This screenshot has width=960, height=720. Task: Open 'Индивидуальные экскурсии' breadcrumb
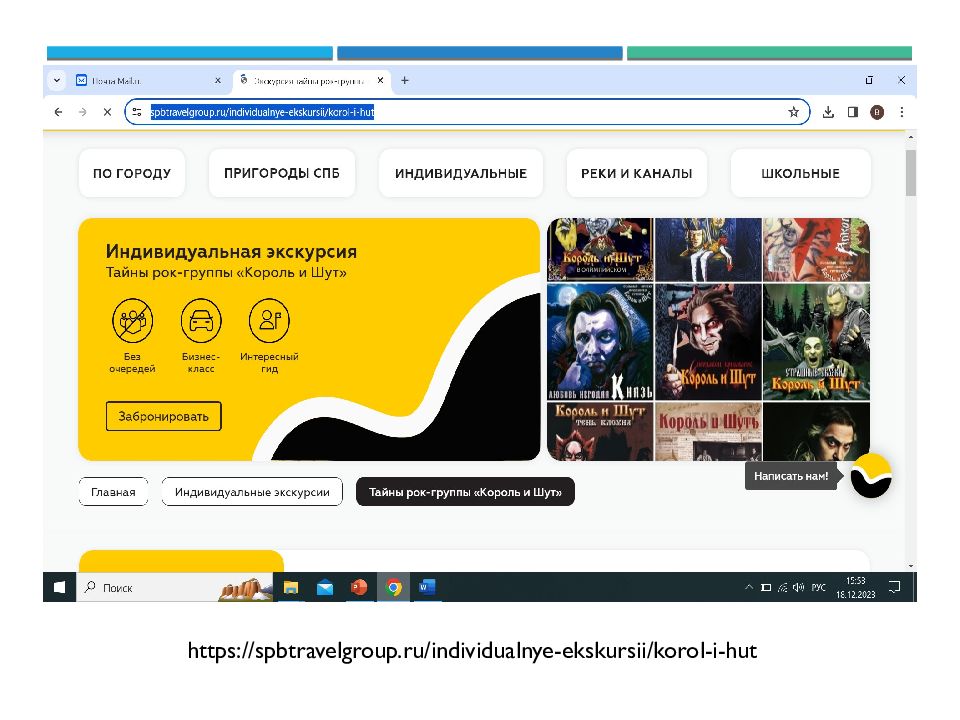click(252, 492)
